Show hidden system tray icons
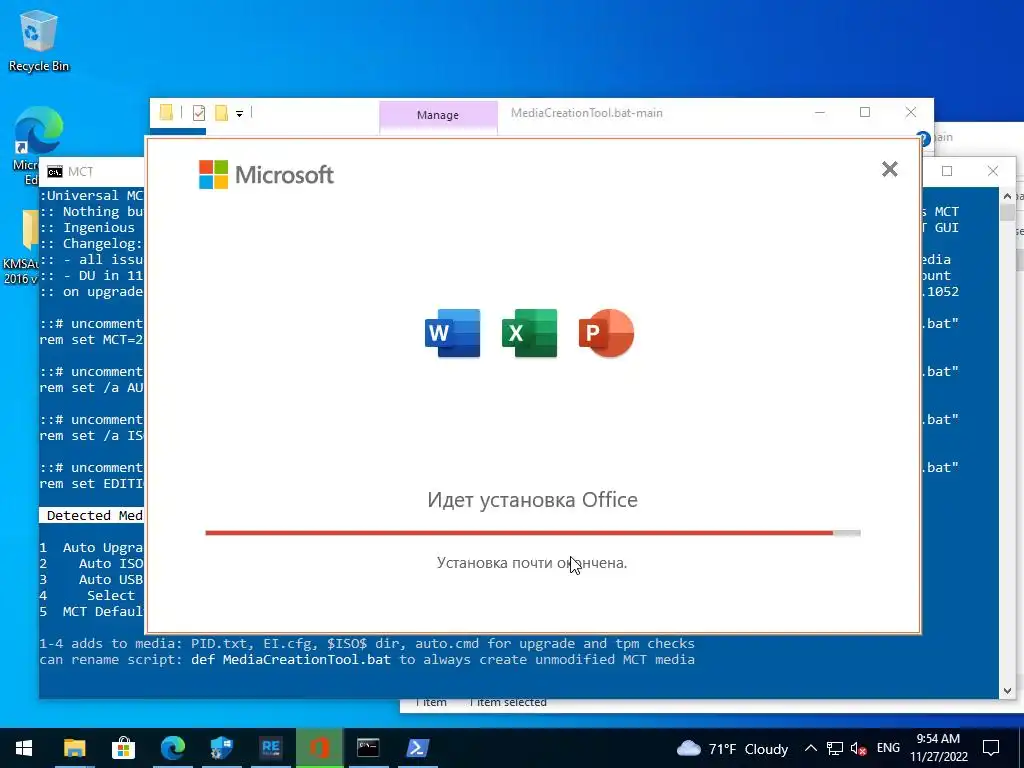1024x768 pixels. tap(810, 748)
